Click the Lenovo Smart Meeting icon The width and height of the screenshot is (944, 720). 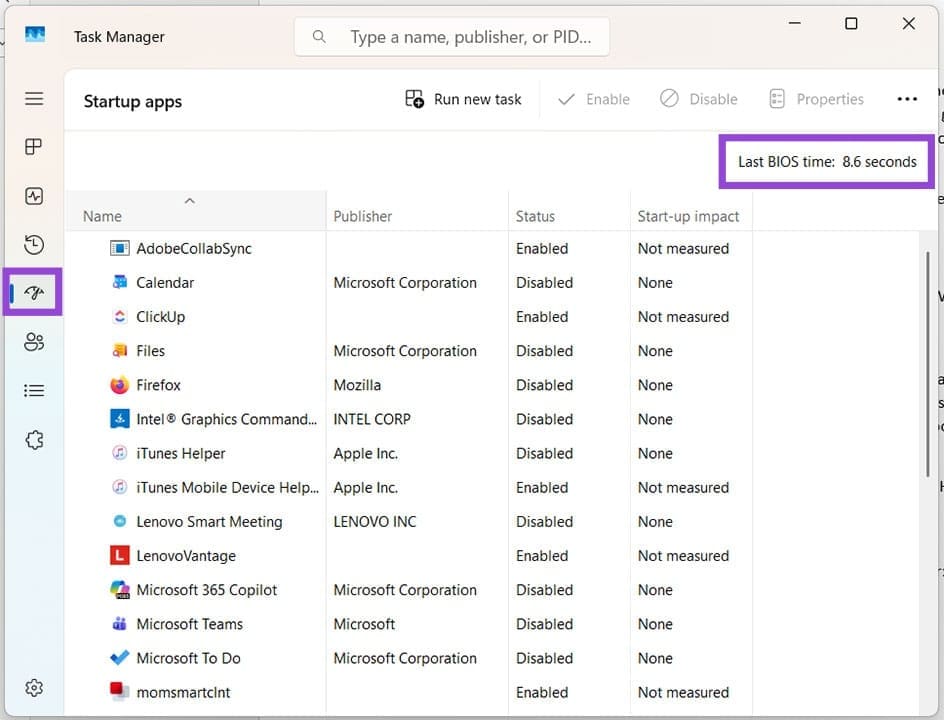click(x=120, y=521)
